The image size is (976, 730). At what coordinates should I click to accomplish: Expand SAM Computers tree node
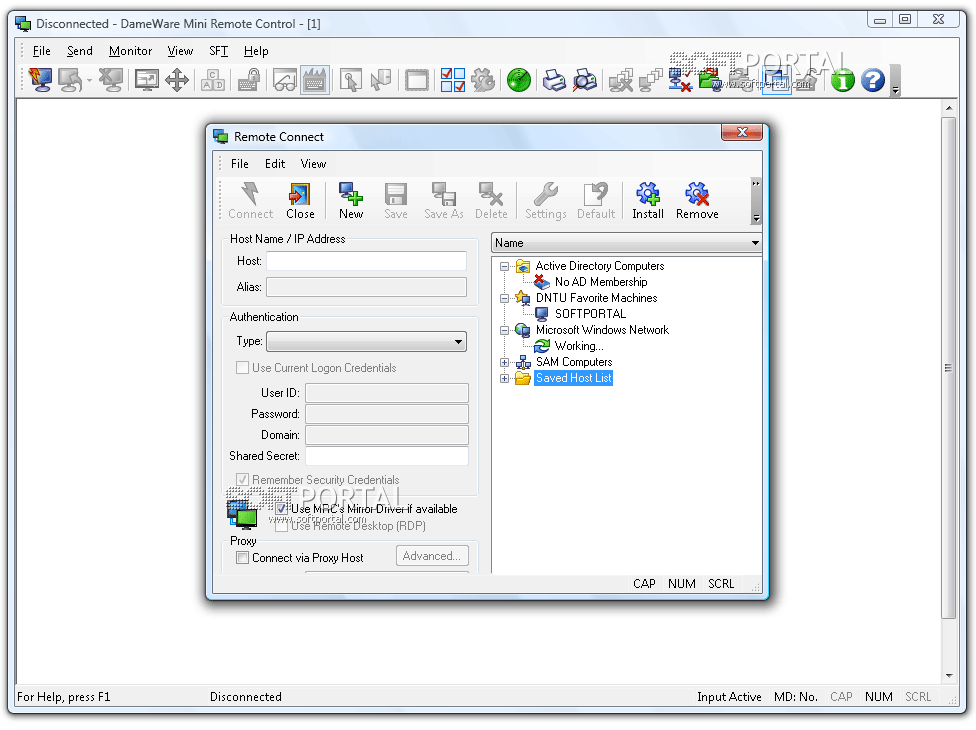(x=504, y=362)
